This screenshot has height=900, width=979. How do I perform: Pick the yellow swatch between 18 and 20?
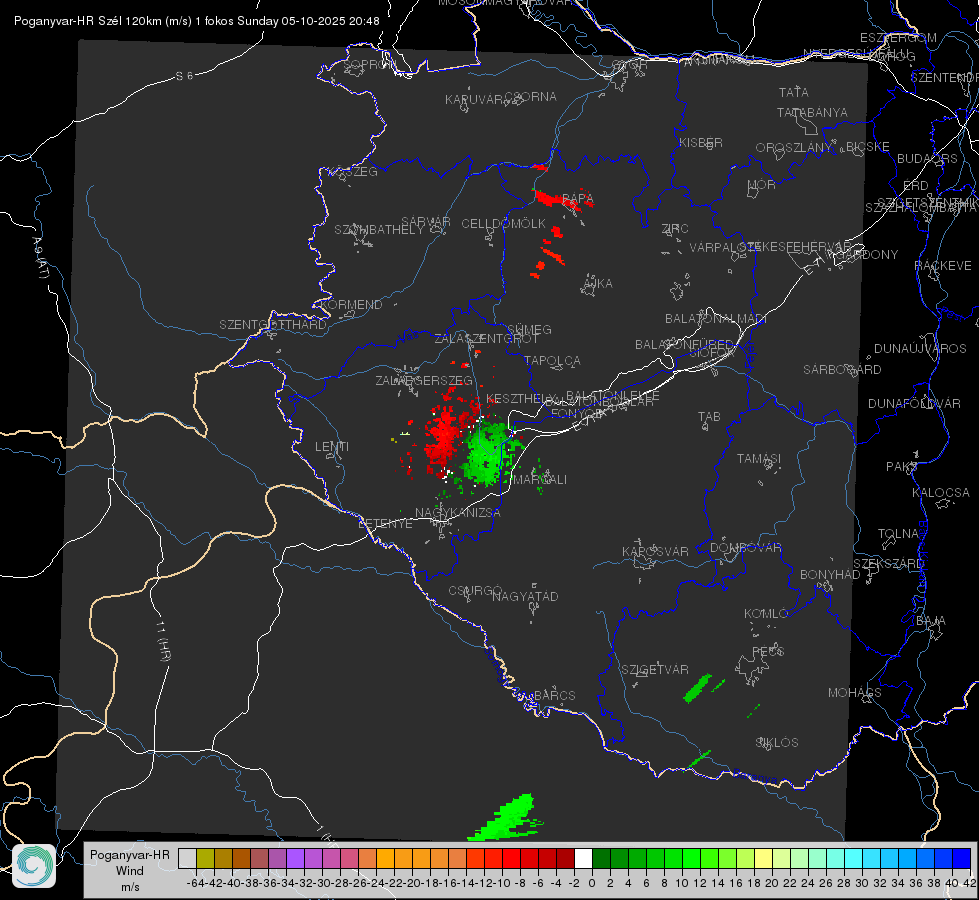764,858
